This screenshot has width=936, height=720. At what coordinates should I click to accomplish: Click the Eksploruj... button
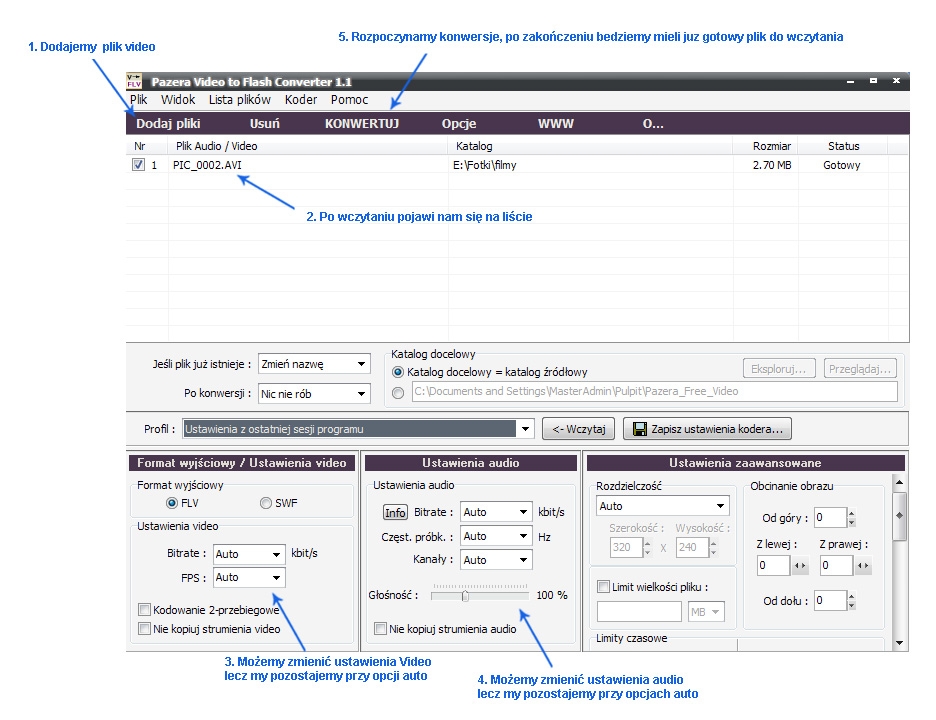778,369
